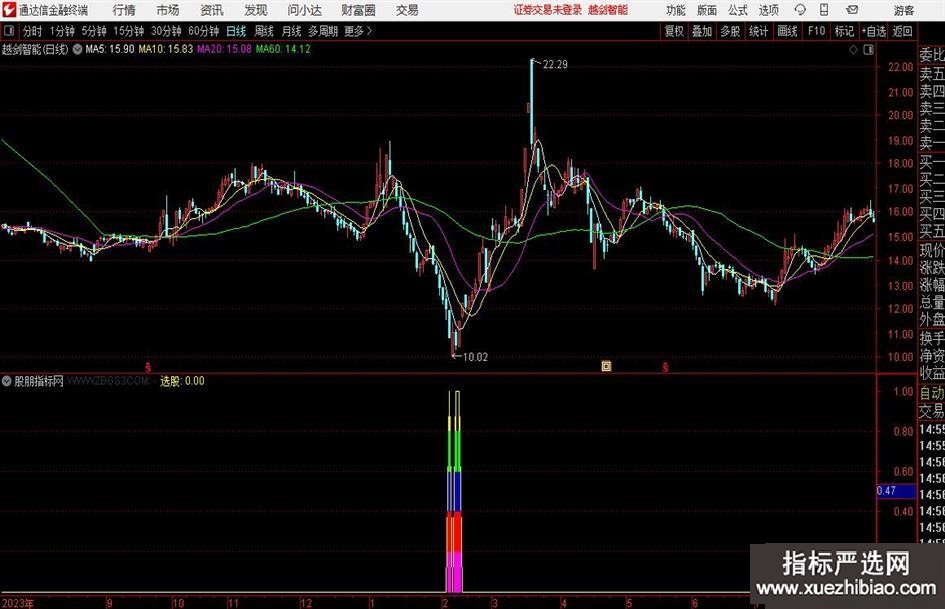The width and height of the screenshot is (945, 609).
Task: Toggle the left sidebar panel icon
Action: coord(9,31)
